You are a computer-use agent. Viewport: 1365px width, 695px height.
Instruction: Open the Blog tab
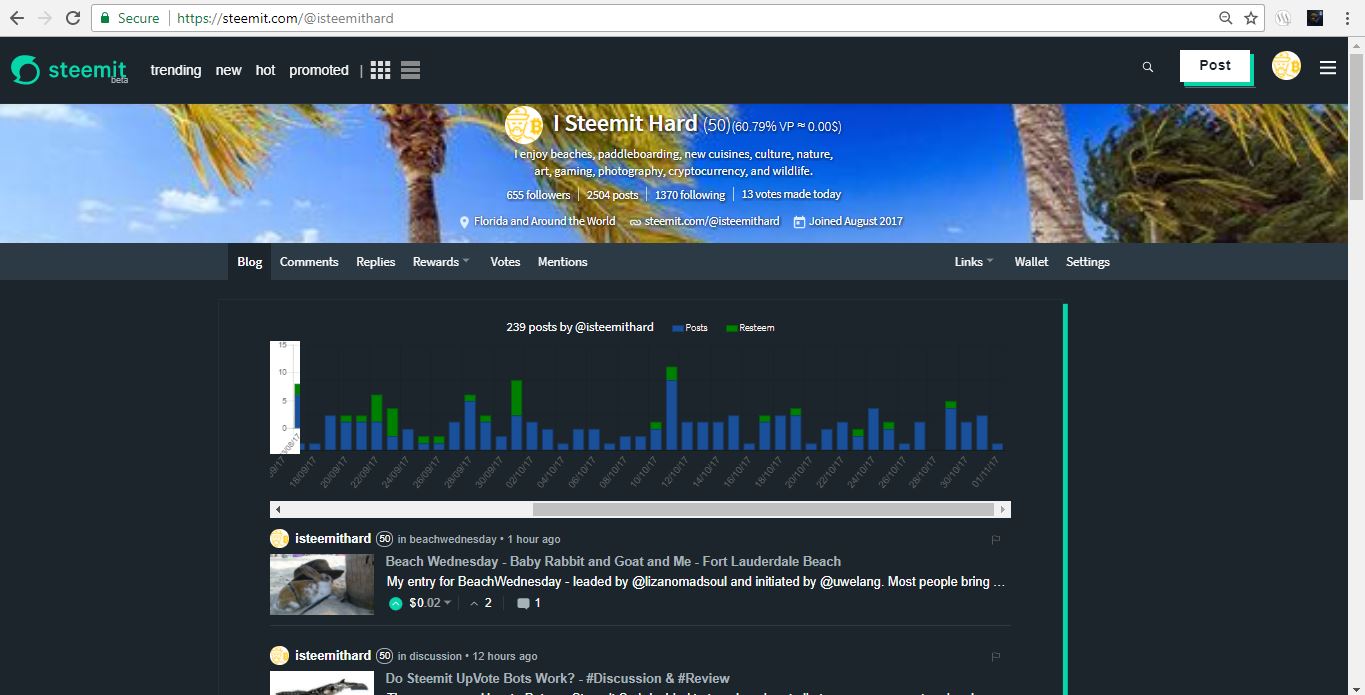(250, 262)
